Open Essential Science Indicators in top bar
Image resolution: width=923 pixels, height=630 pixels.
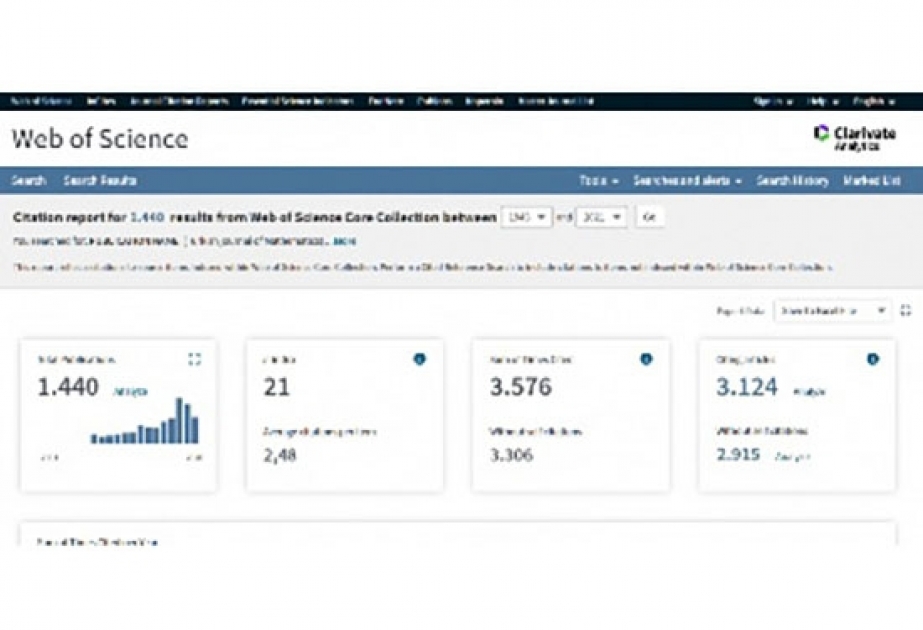click(x=298, y=101)
